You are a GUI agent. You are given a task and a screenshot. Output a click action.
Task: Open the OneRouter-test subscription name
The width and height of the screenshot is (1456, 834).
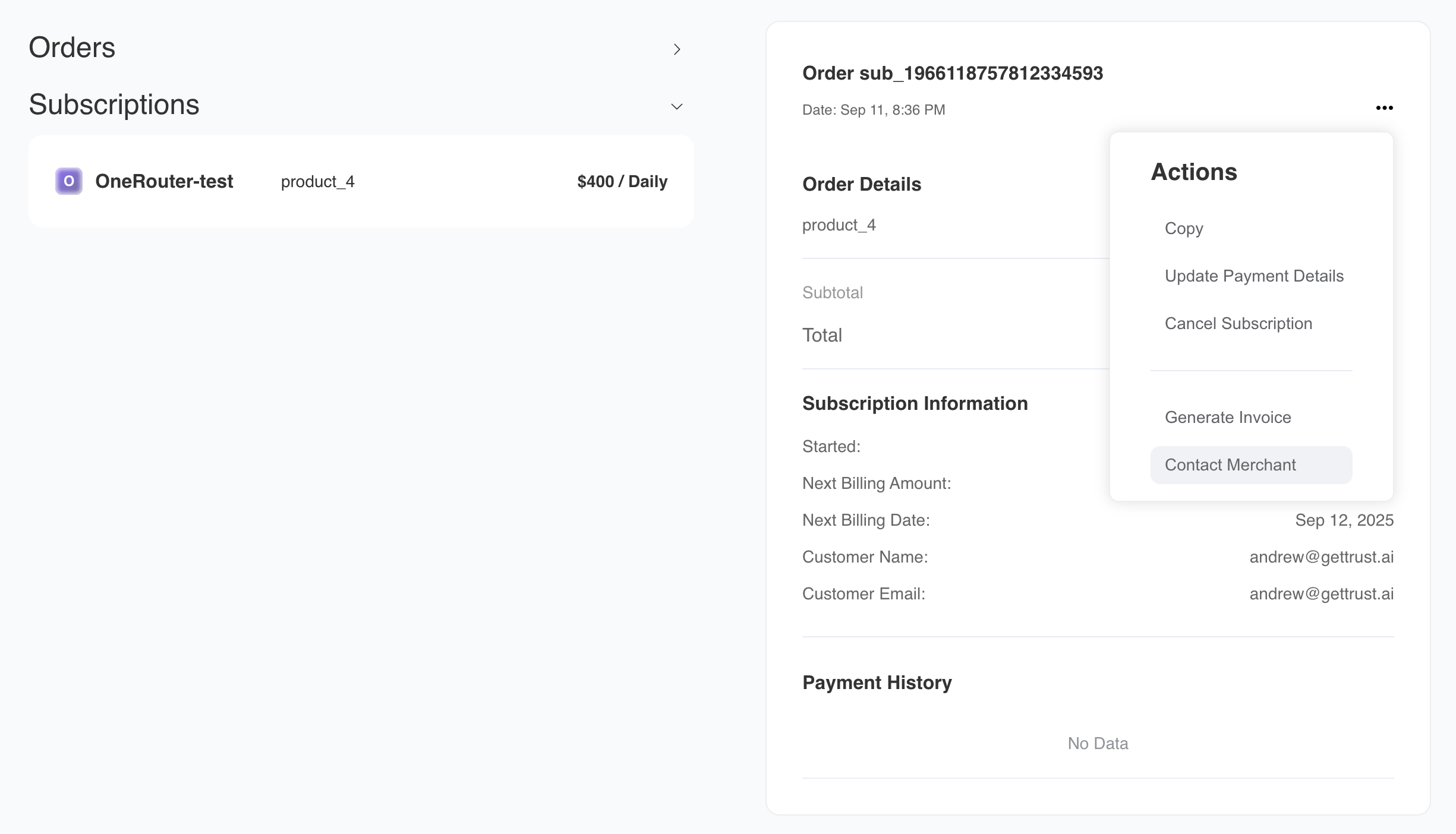point(164,181)
